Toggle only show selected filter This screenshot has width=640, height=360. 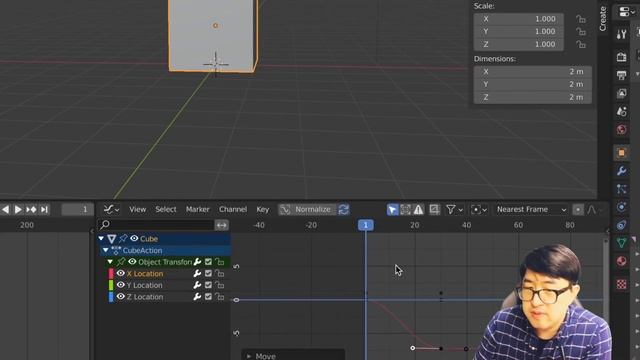(392, 209)
